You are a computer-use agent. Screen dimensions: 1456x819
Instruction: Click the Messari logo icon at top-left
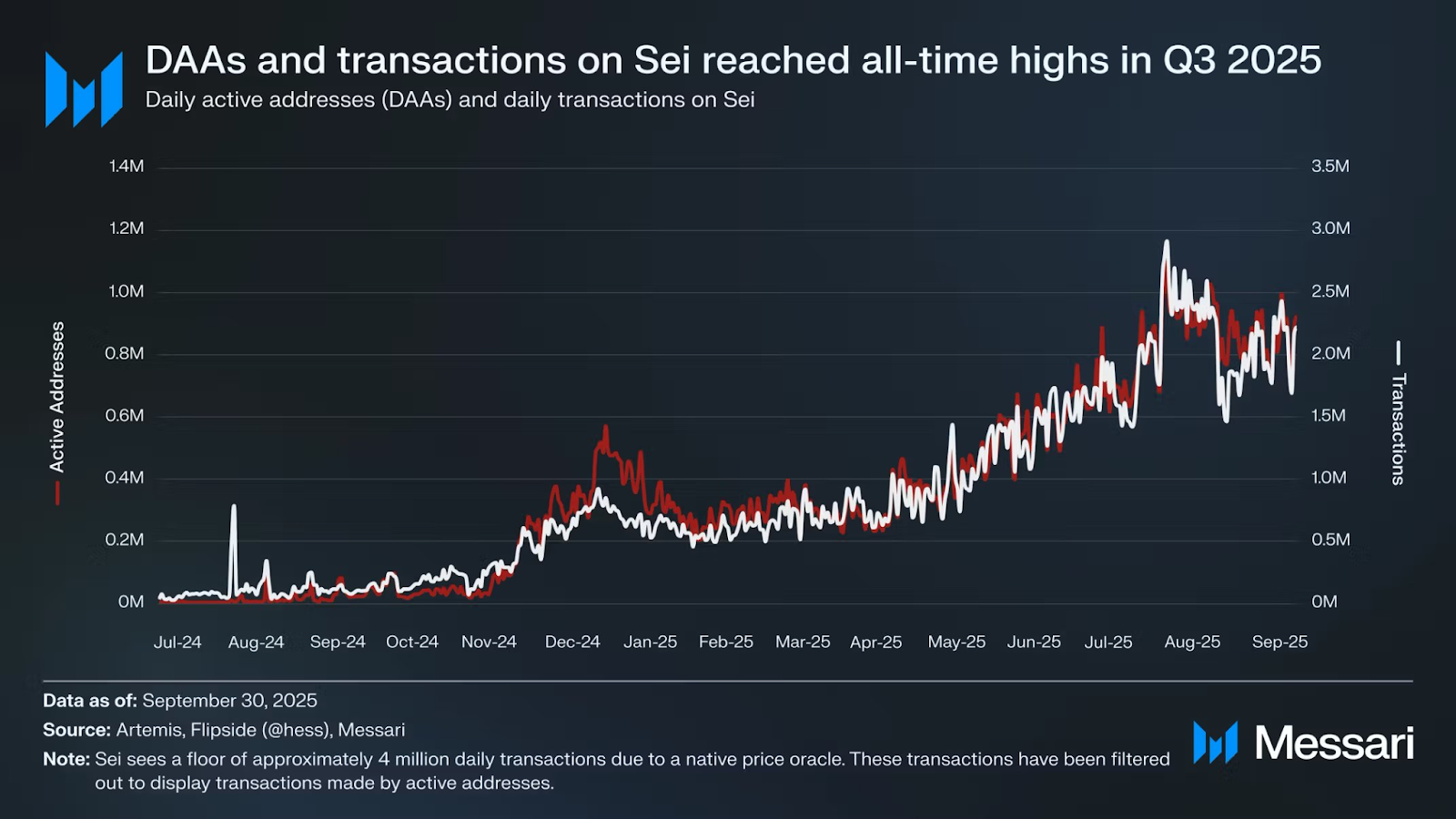[84, 88]
